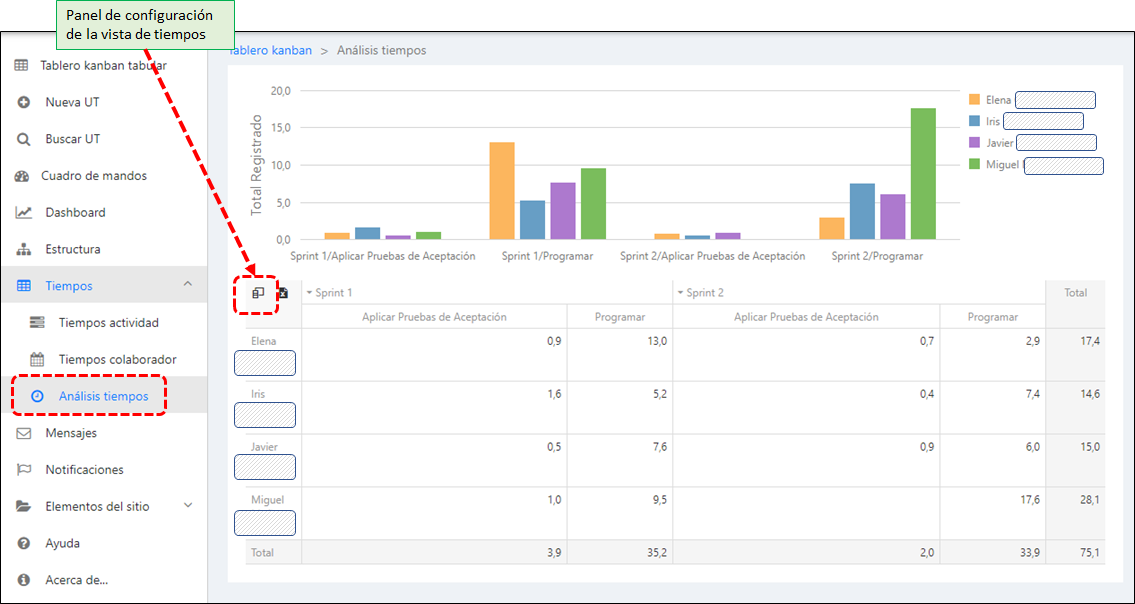Collapse the Sprint 2 column group

pyautogui.click(x=681, y=293)
